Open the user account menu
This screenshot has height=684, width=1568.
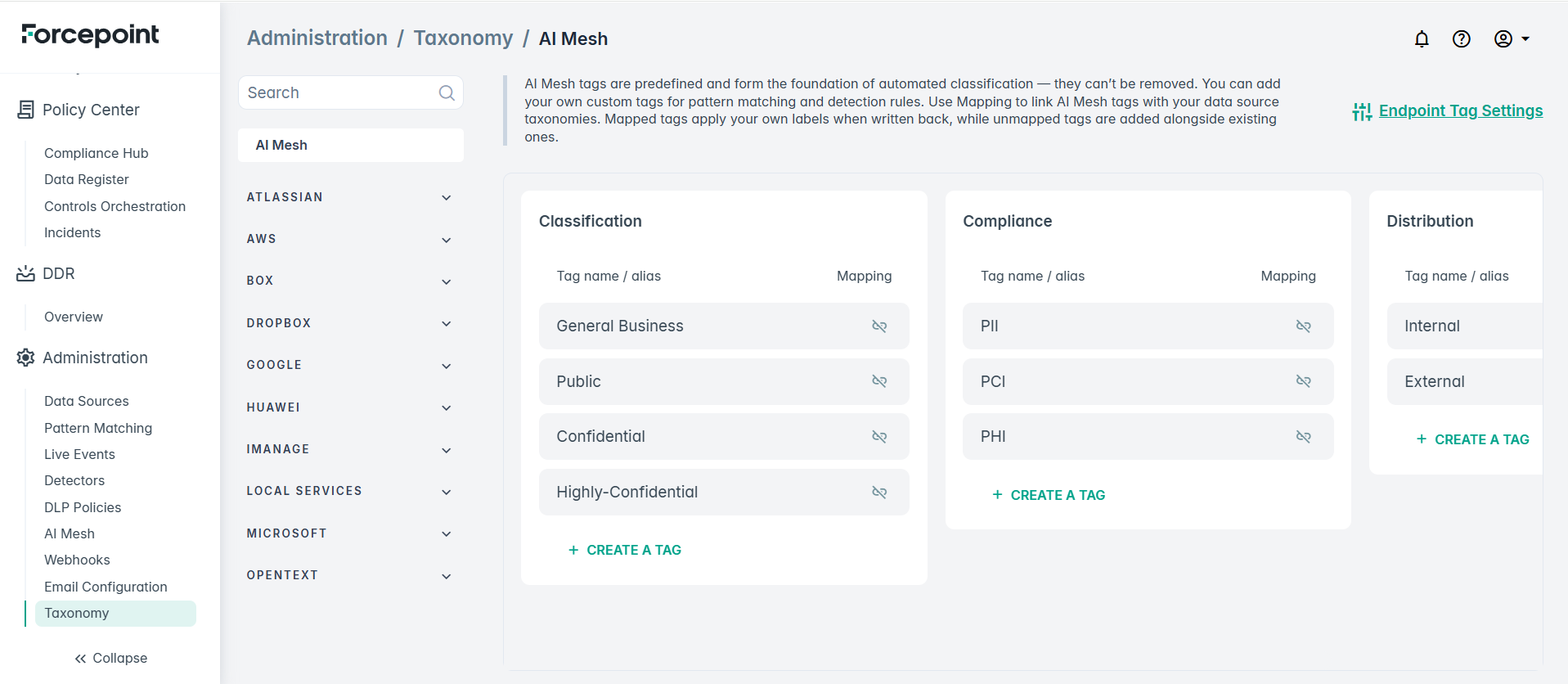1511,38
